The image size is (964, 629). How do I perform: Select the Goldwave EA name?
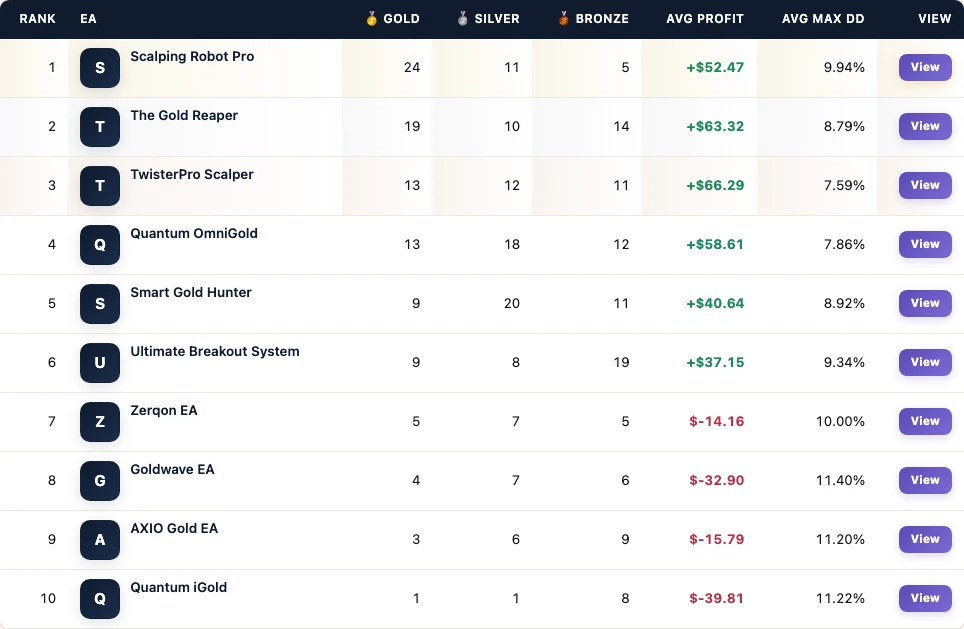(172, 470)
